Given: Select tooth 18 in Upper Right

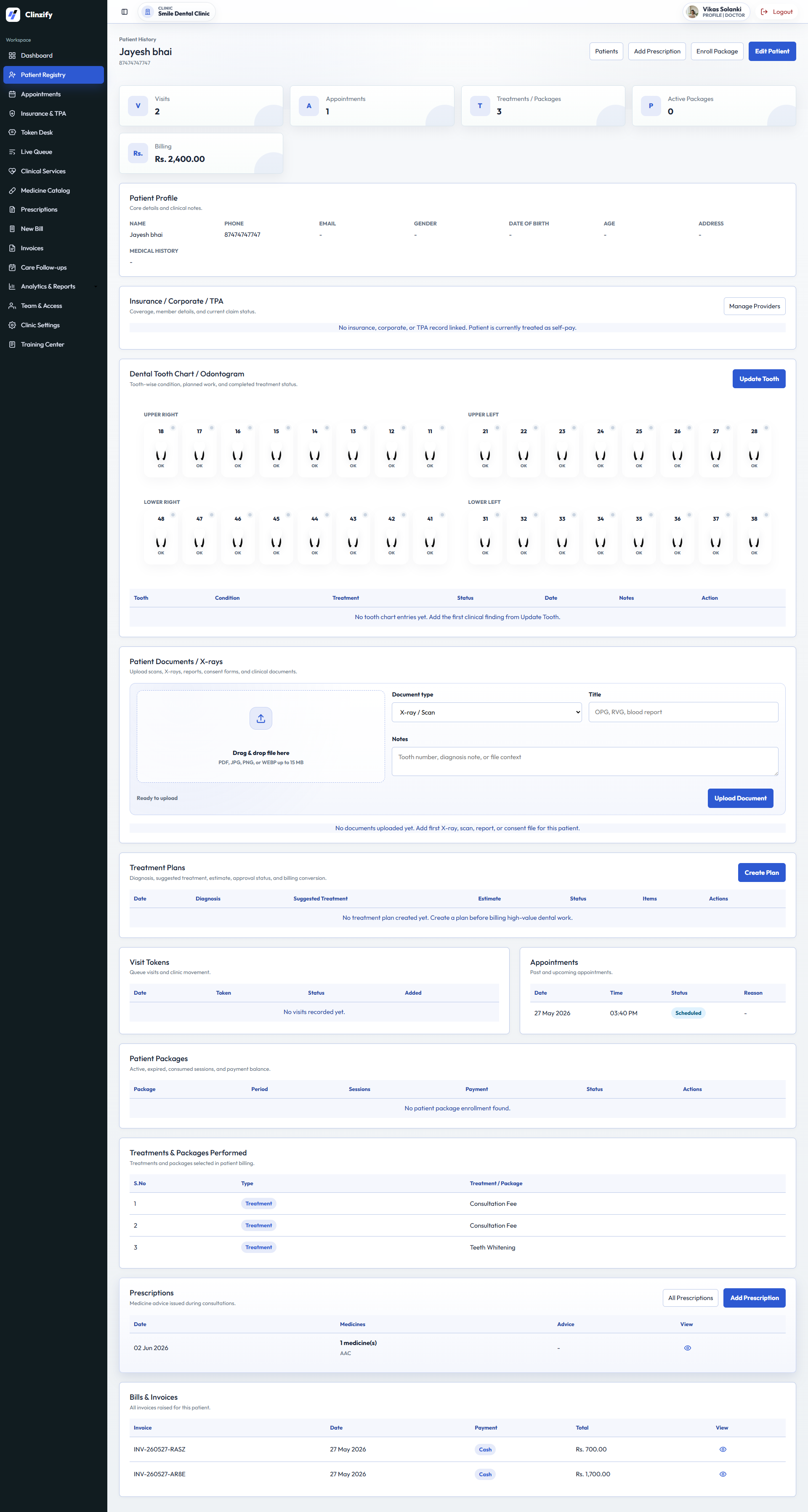Looking at the screenshot, I should tap(161, 449).
